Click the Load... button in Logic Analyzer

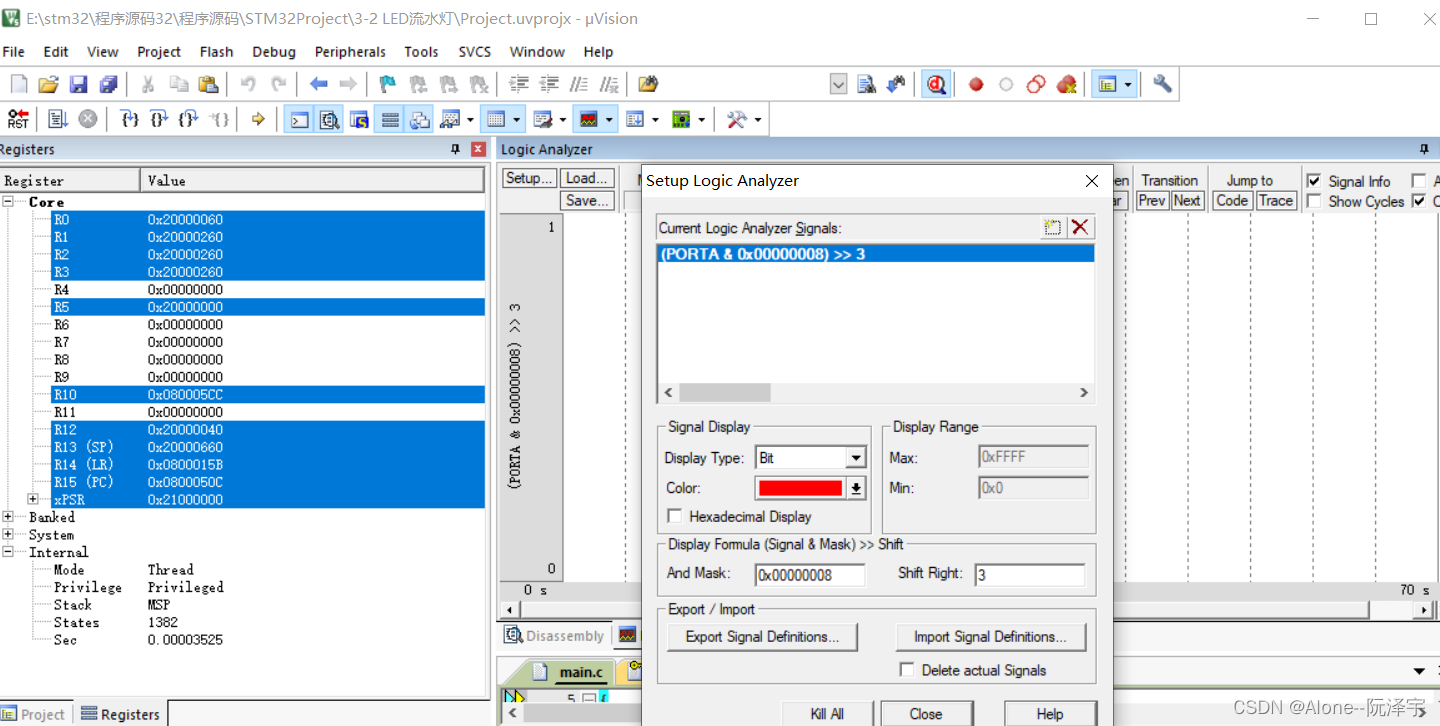click(x=587, y=178)
